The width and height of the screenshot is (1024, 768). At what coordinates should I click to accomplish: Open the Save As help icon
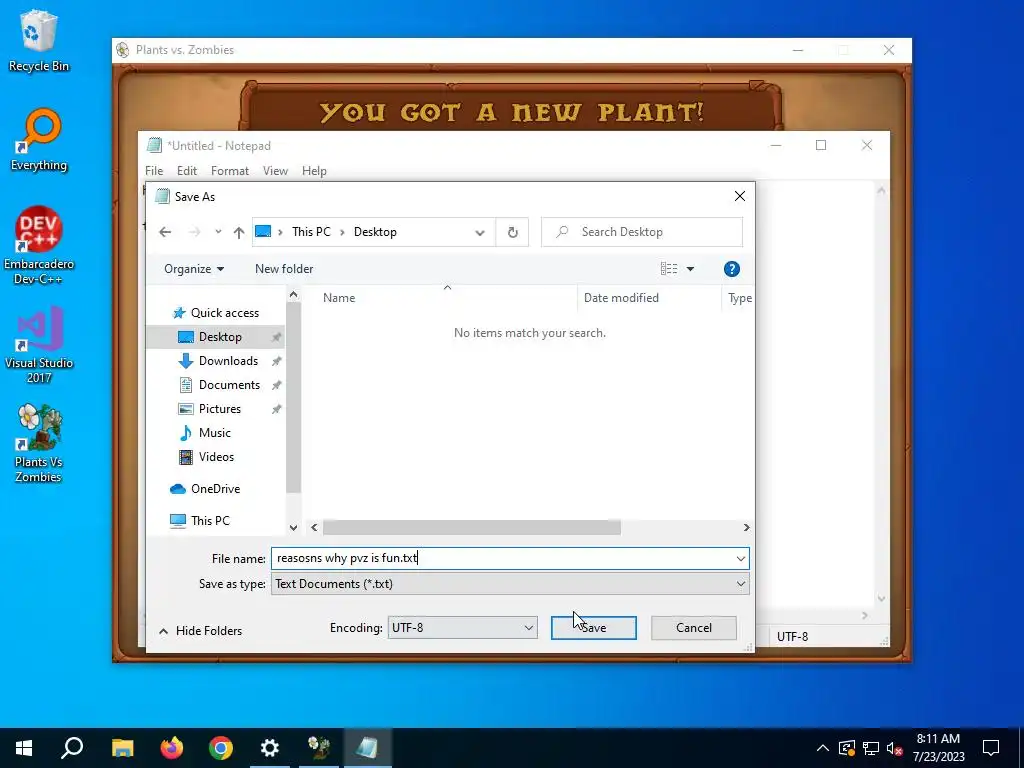coord(731,269)
